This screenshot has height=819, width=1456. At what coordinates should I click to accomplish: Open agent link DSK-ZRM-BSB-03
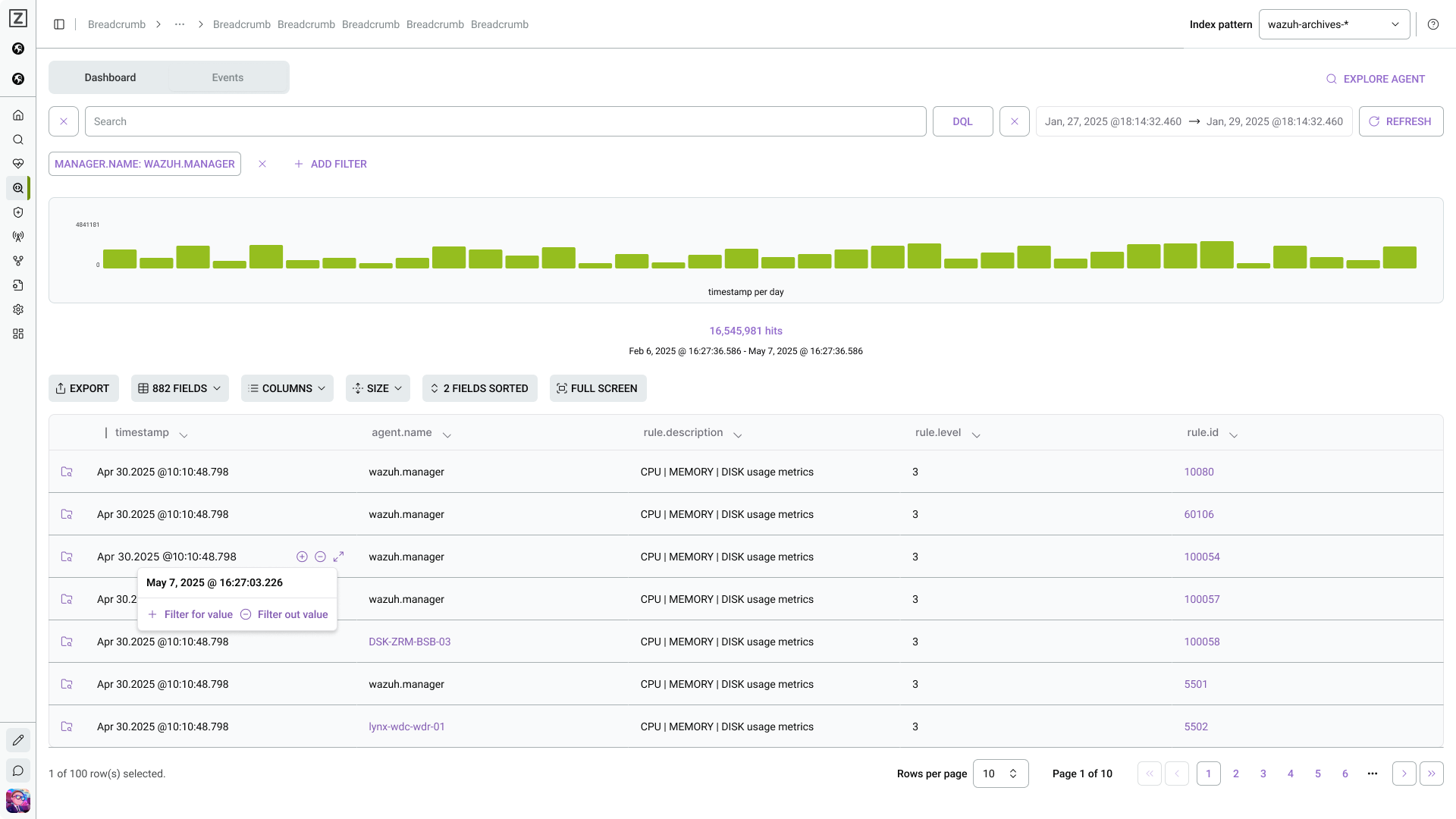click(409, 642)
